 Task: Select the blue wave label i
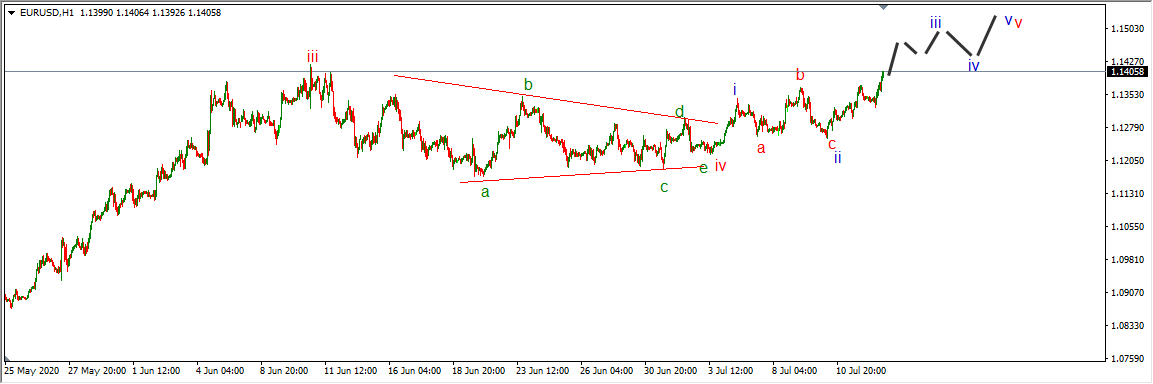tap(735, 89)
